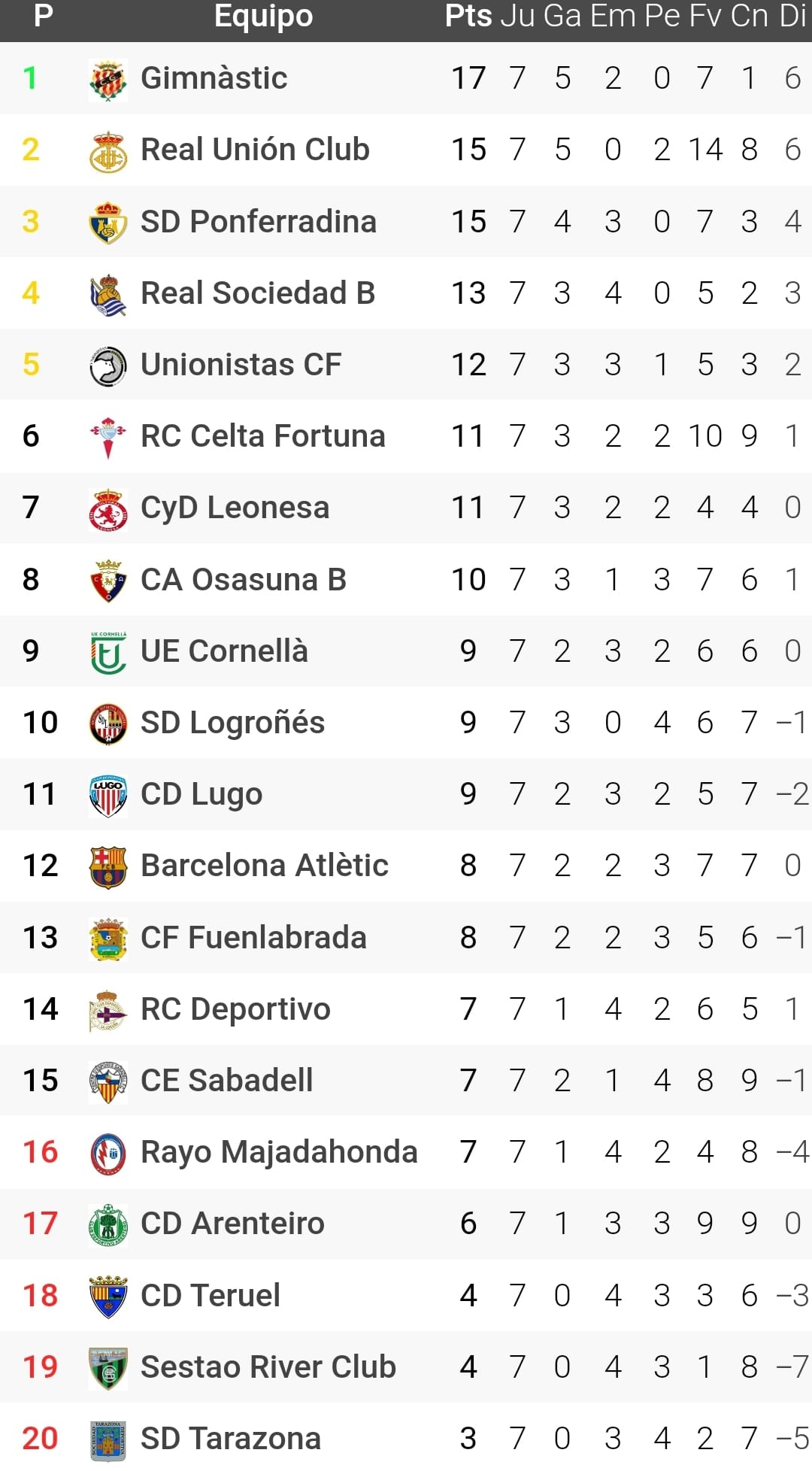
Task: Click the Sestao River Club crest
Action: (x=108, y=1367)
